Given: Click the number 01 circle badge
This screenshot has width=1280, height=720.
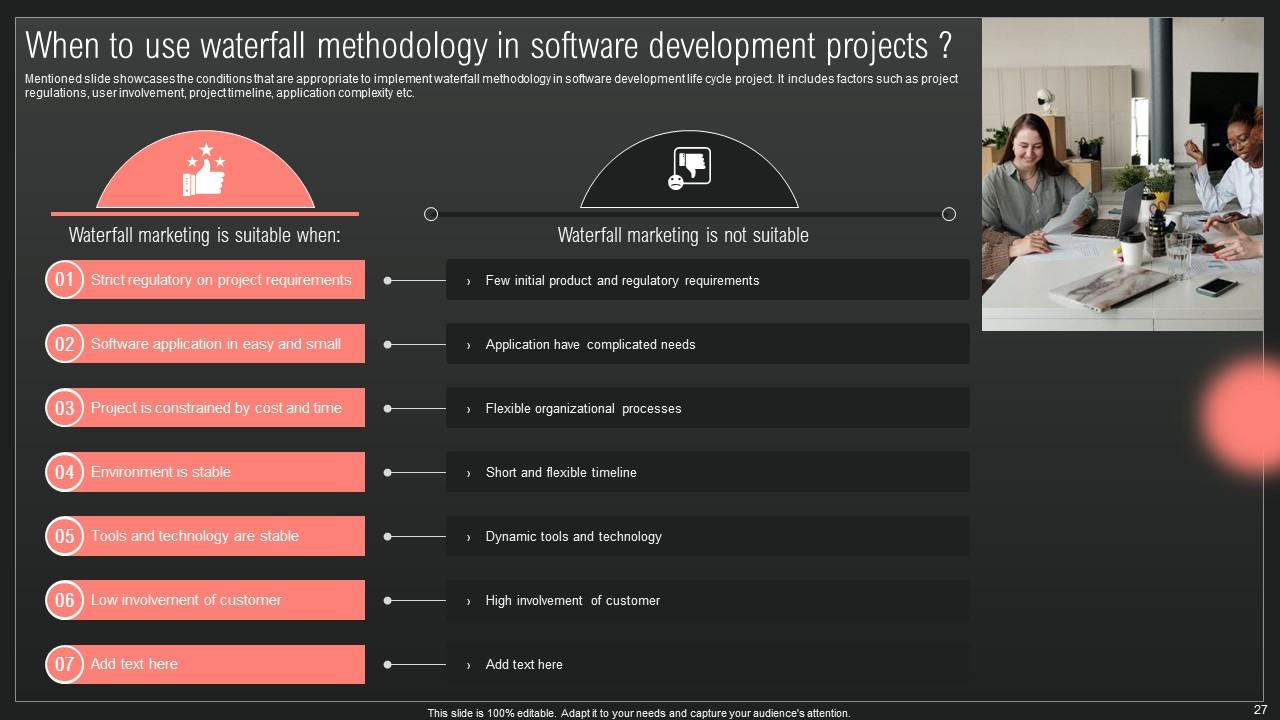Looking at the screenshot, I should coord(64,280).
